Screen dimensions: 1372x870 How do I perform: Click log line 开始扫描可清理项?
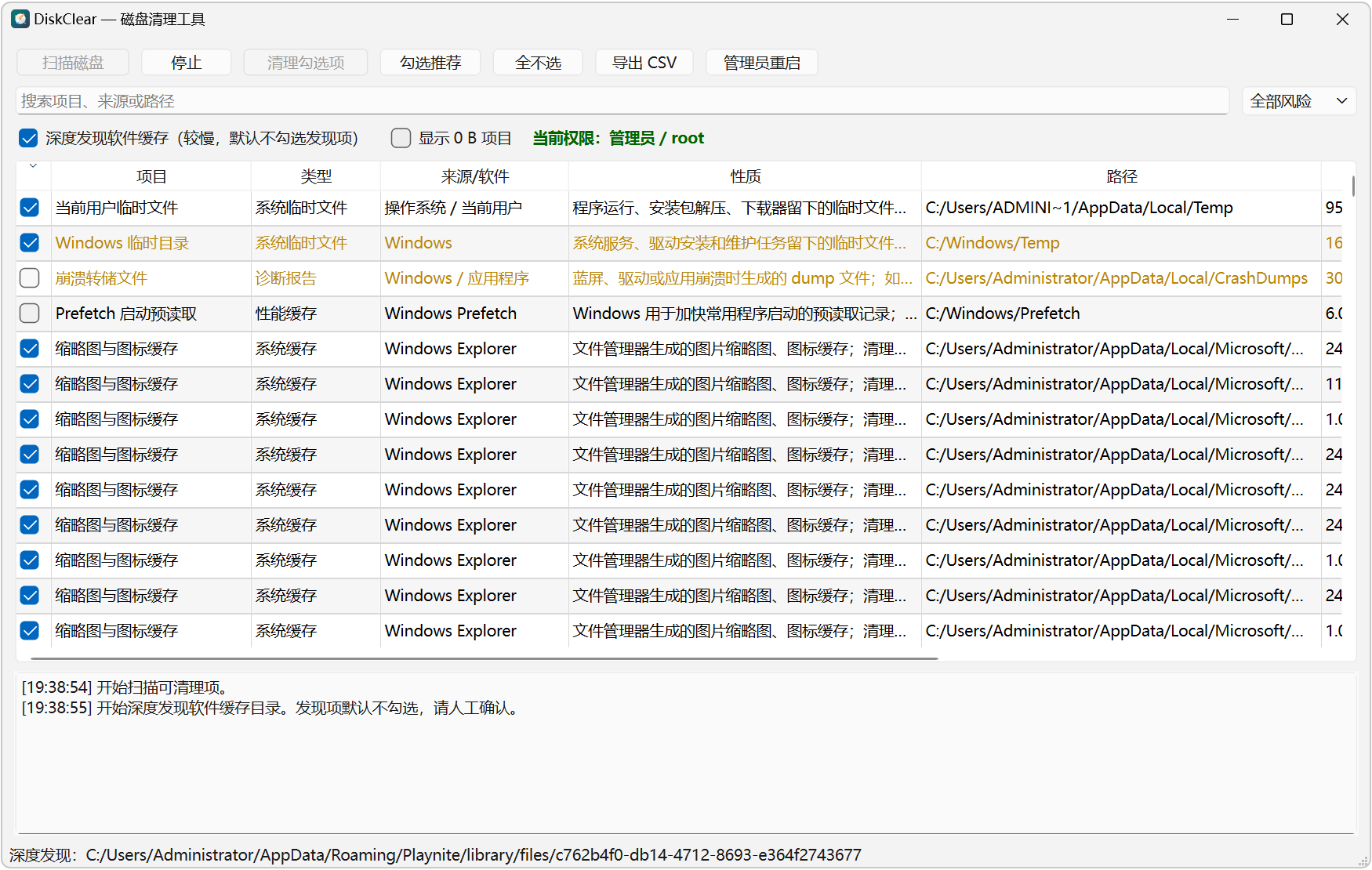[127, 687]
